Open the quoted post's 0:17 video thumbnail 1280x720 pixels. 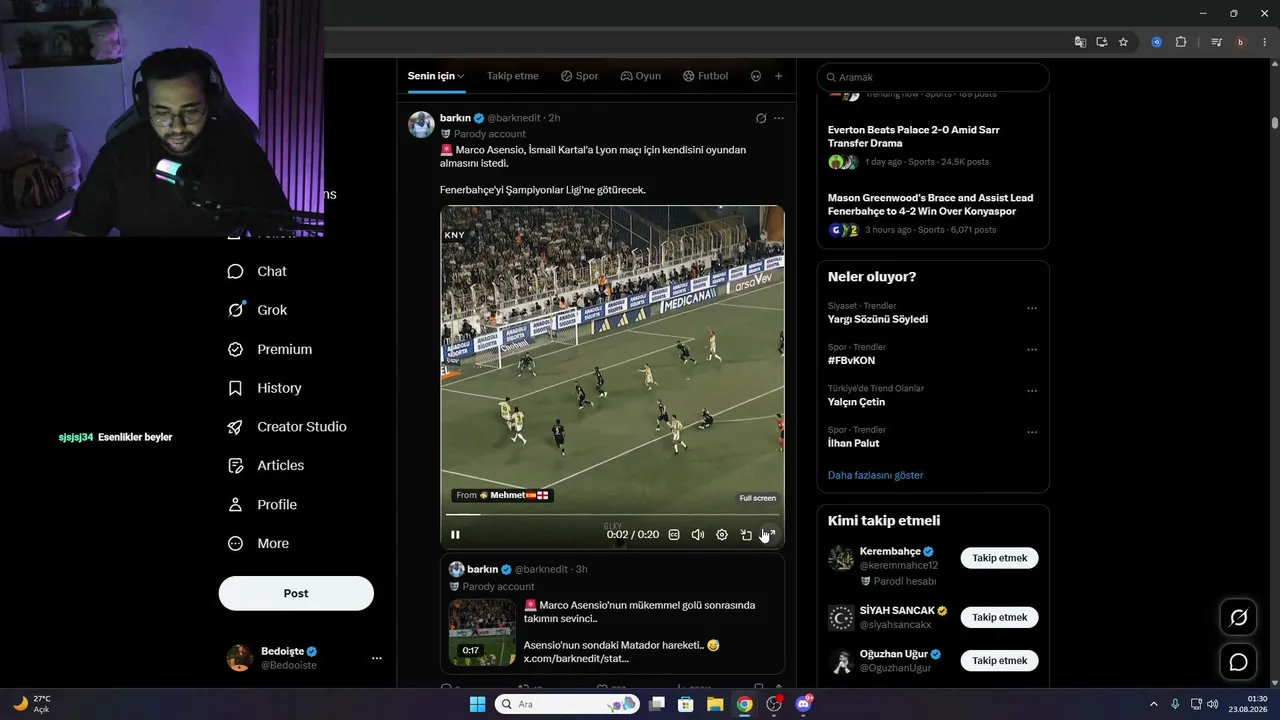pos(482,631)
